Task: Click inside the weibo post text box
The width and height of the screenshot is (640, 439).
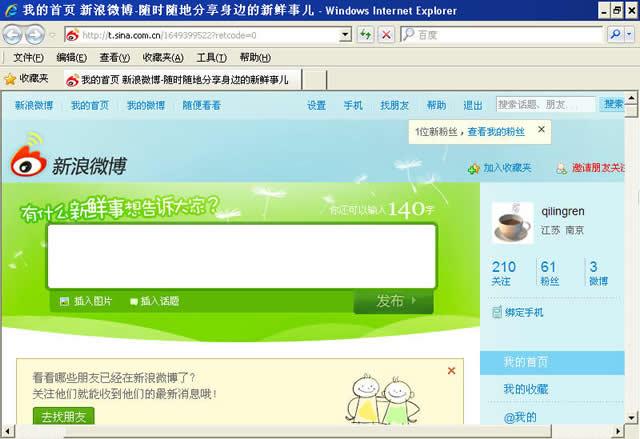Action: click(242, 256)
